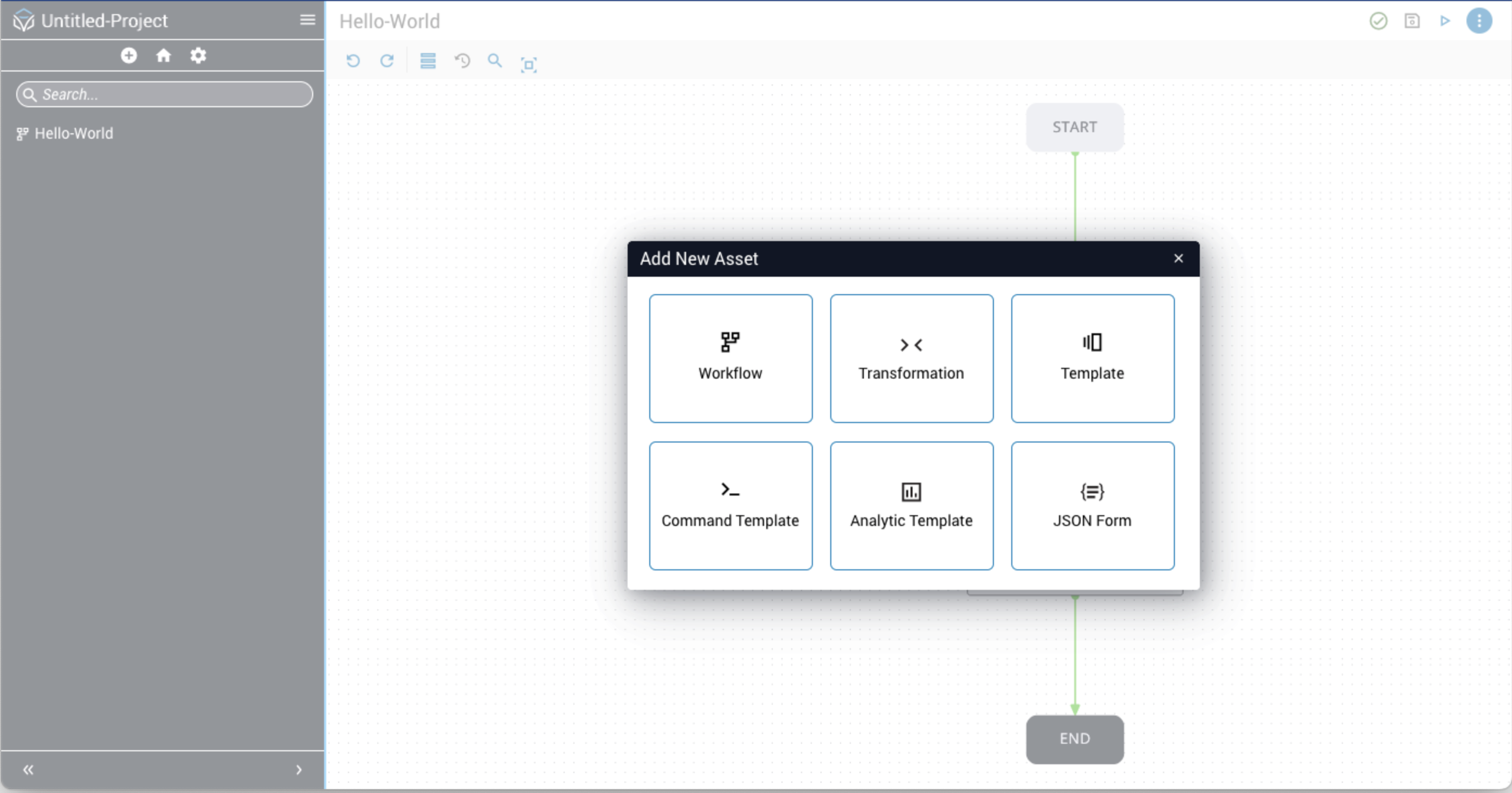Collapse sidebar with double chevron
This screenshot has height=793, width=1512.
pyautogui.click(x=28, y=770)
